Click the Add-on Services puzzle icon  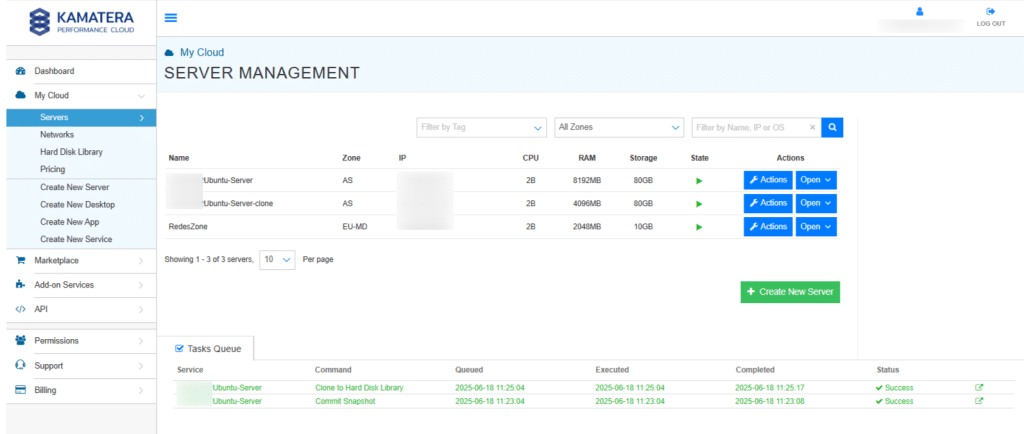tap(20, 285)
